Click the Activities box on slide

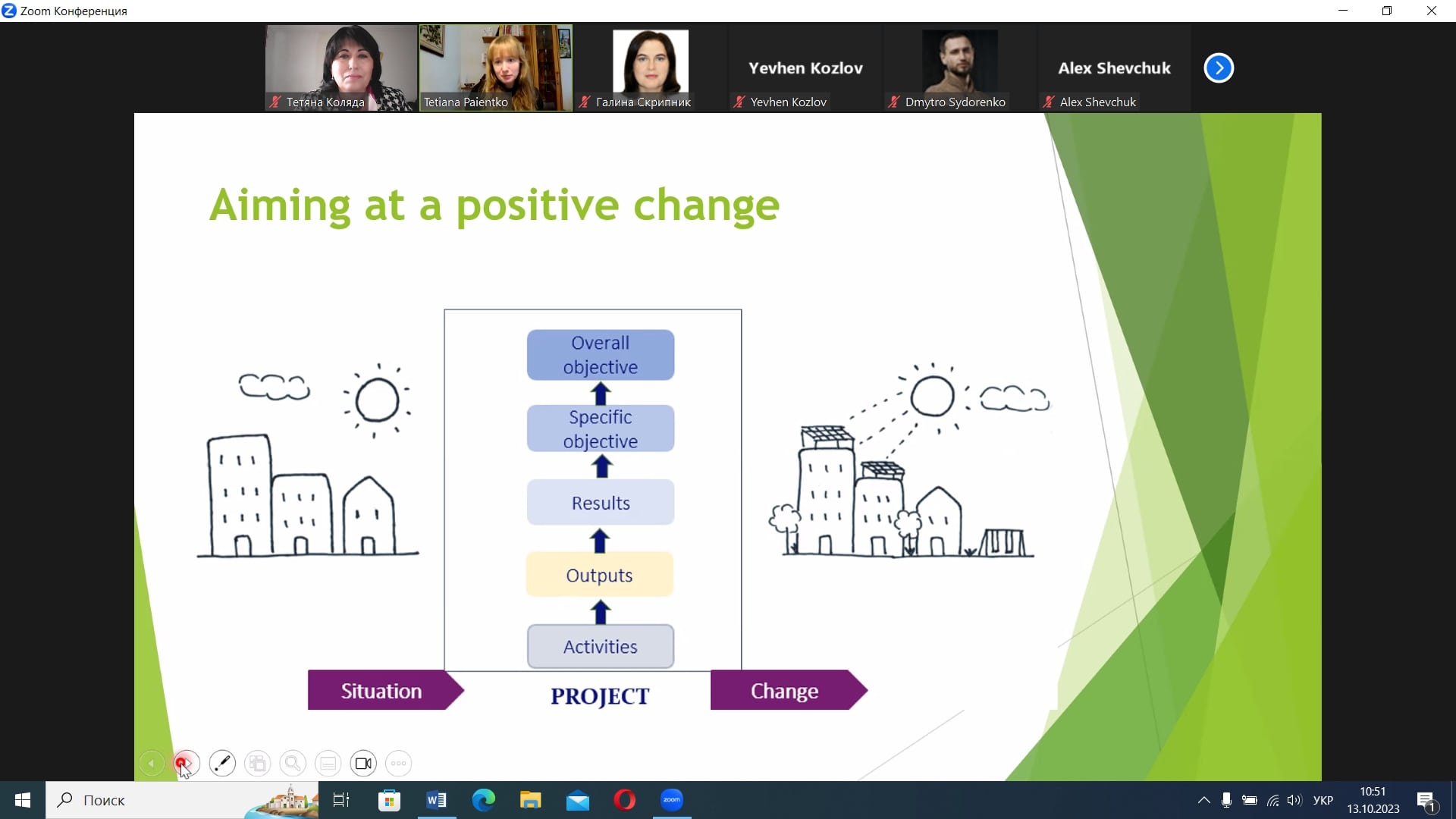coord(601,646)
